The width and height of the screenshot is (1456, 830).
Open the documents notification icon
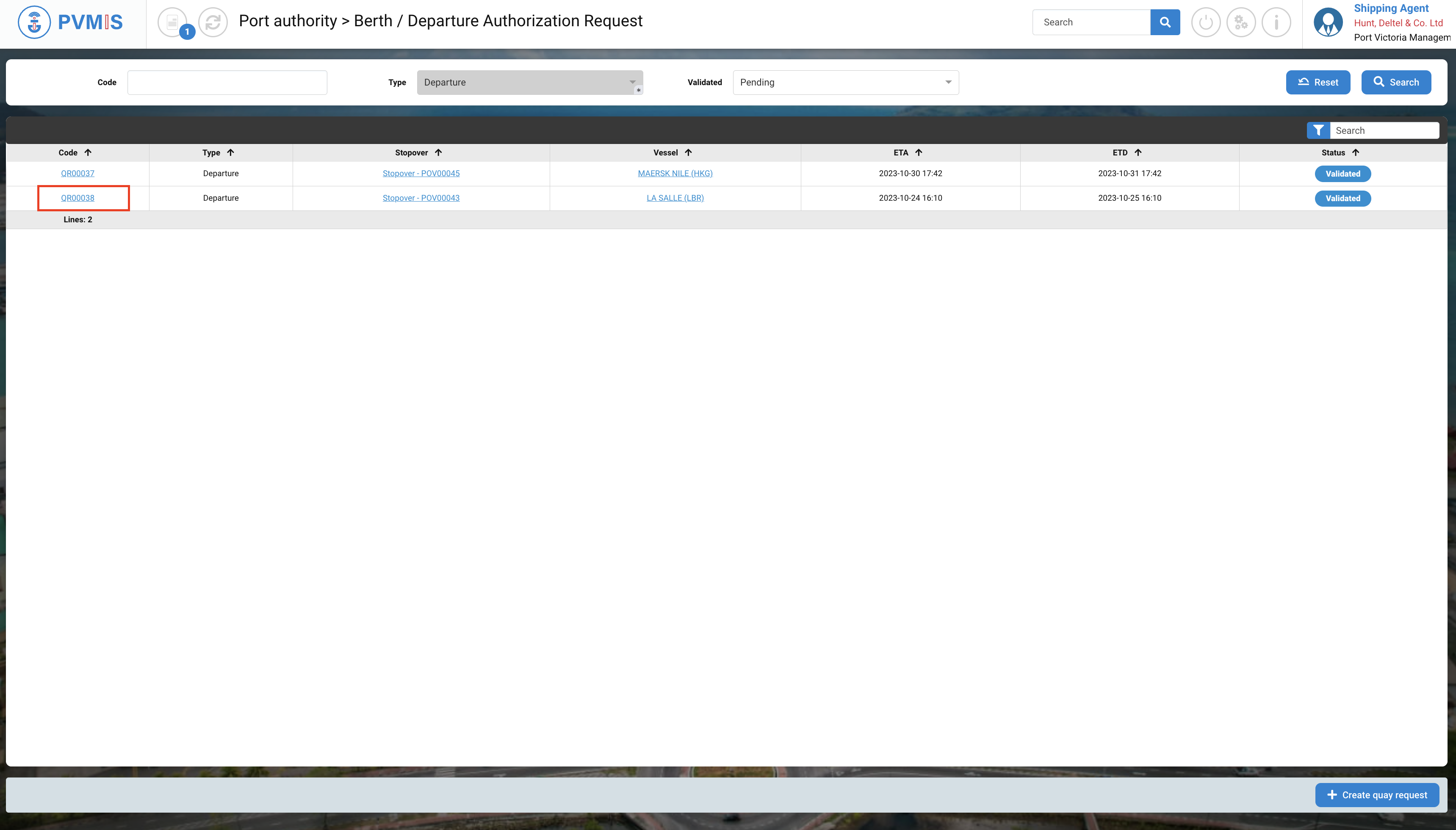(x=173, y=23)
